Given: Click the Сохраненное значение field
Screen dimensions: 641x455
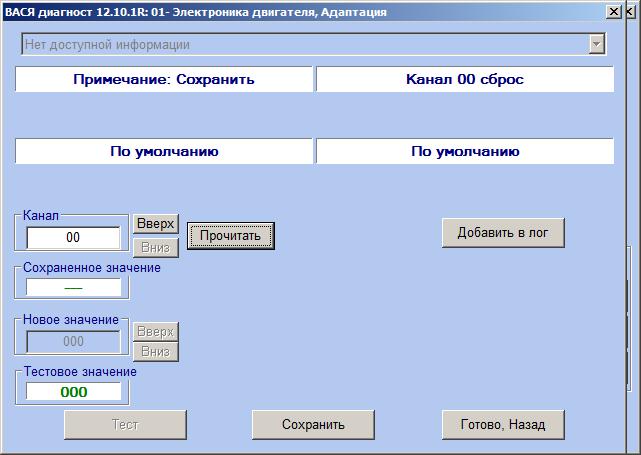Looking at the screenshot, I should tap(73, 287).
